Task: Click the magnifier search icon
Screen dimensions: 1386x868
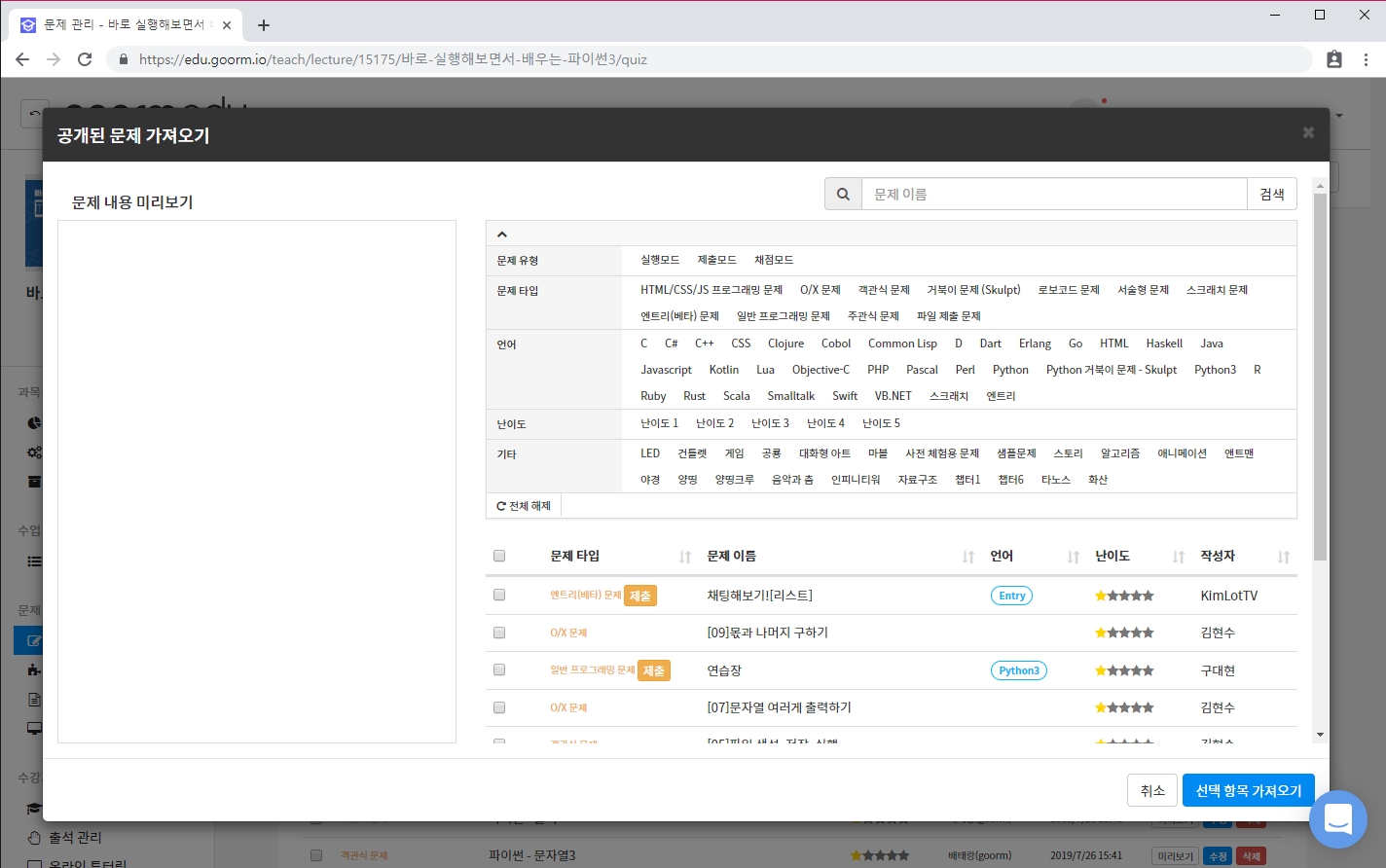Action: (x=843, y=195)
